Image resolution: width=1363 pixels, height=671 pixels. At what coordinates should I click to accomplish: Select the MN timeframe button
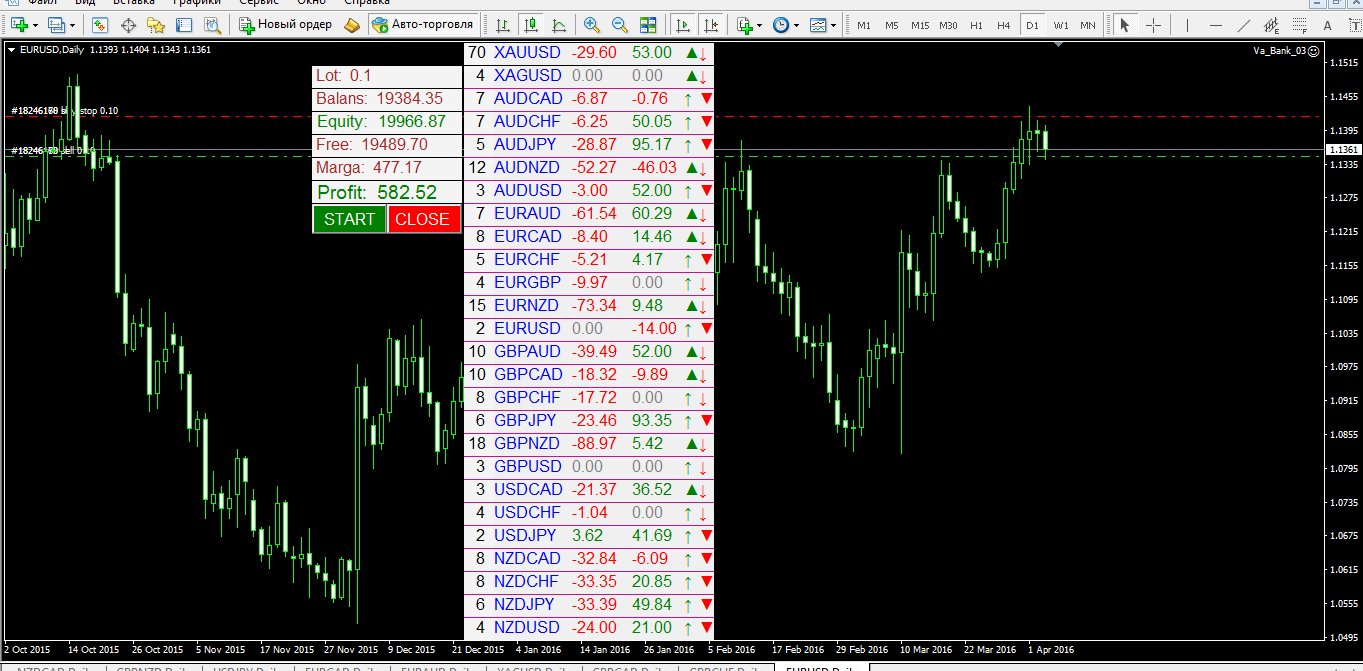point(1087,24)
